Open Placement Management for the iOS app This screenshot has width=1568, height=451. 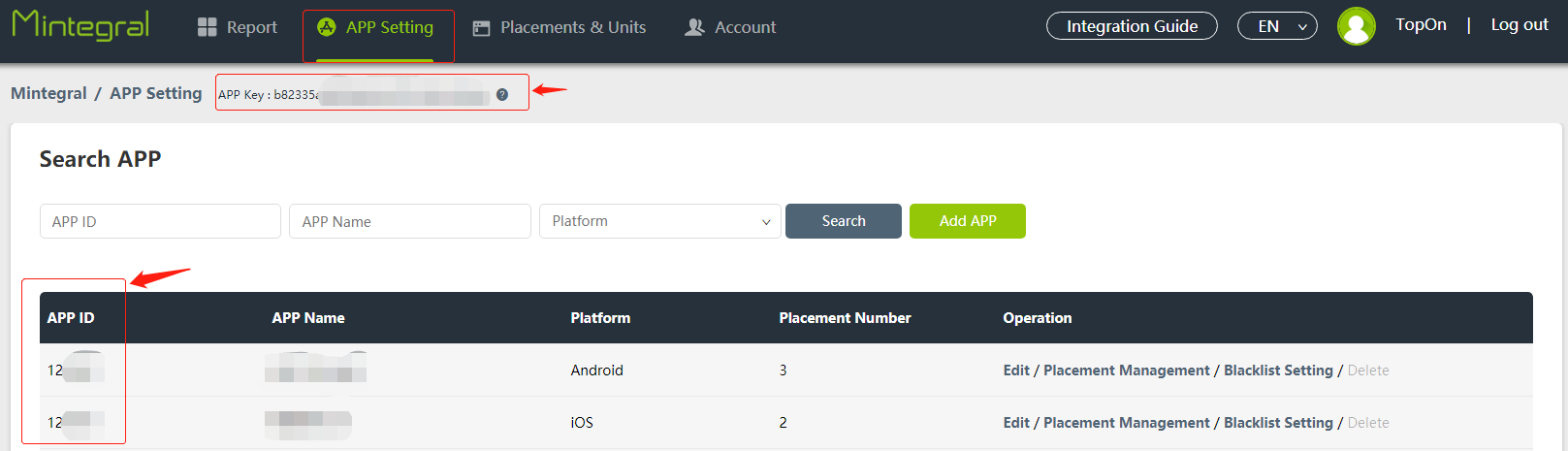[x=1126, y=423]
